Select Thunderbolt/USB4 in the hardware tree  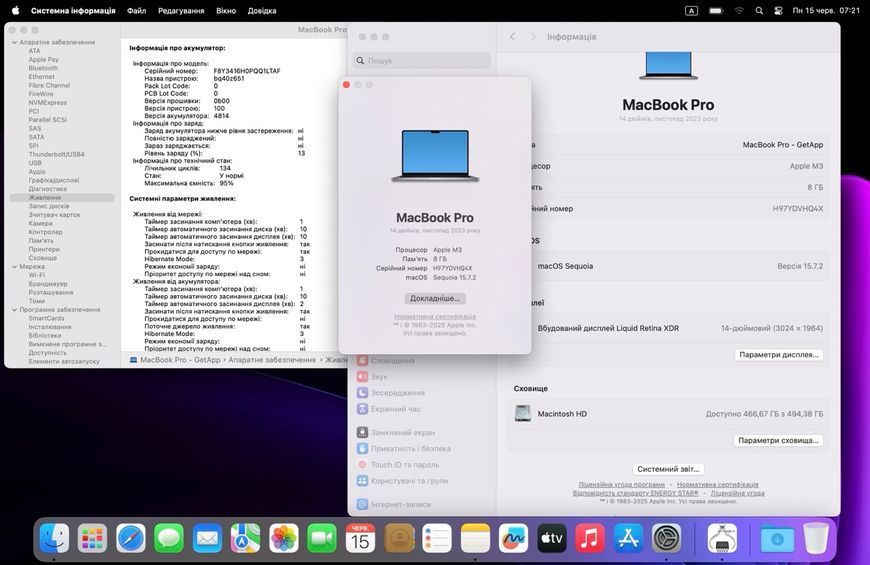click(57, 154)
